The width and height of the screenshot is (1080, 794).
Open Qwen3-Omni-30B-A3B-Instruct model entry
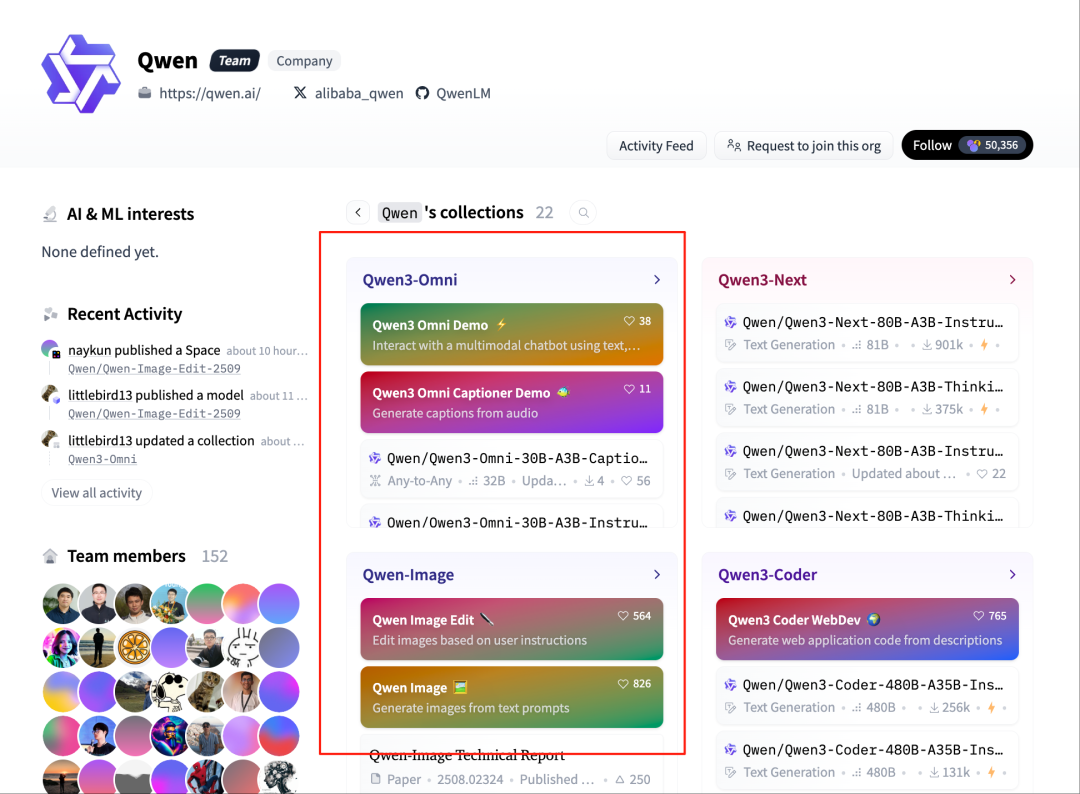(512, 516)
